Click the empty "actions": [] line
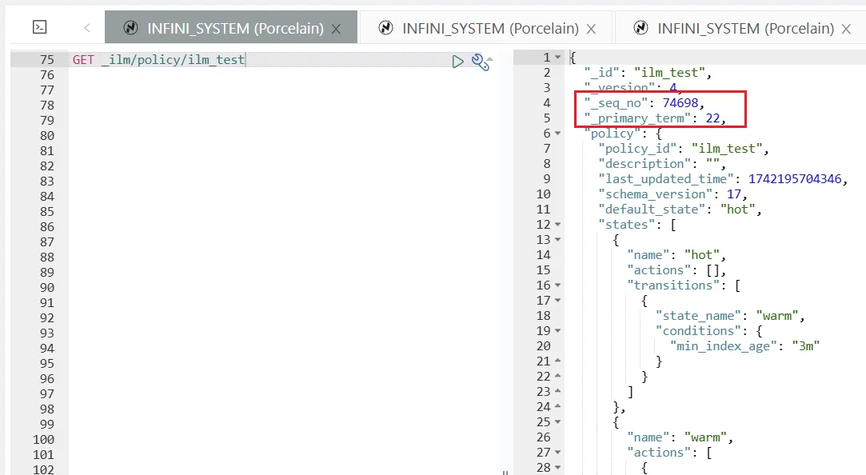The image size is (866, 475). 677,270
